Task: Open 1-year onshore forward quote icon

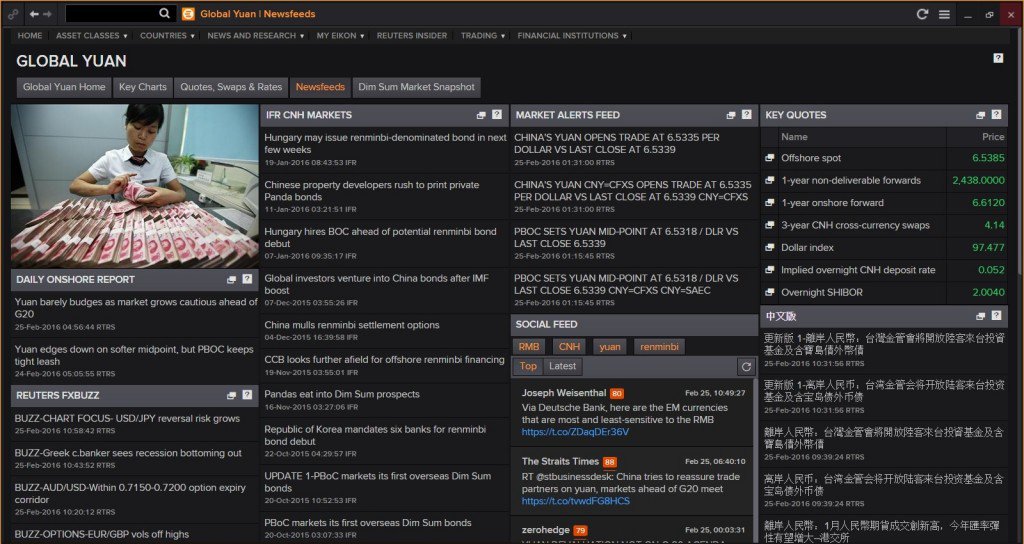Action: 770,203
